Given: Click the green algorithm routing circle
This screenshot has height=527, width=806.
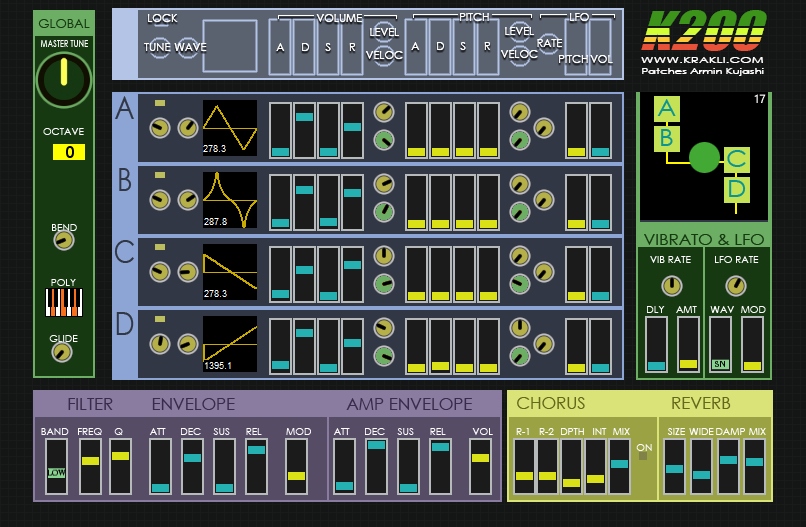Looking at the screenshot, I should click(x=705, y=157).
